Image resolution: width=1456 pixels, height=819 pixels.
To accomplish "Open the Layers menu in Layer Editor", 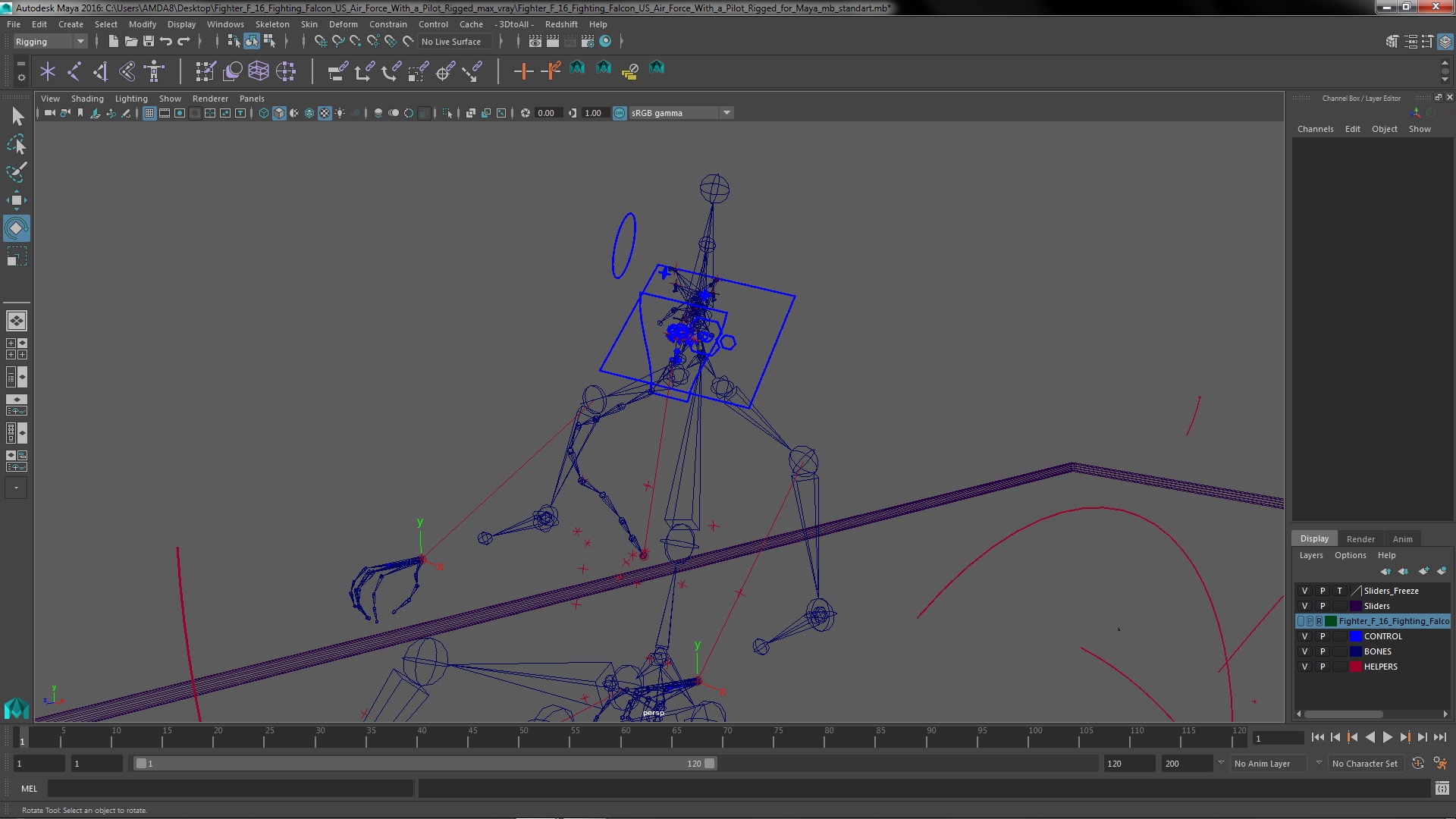I will point(1310,555).
